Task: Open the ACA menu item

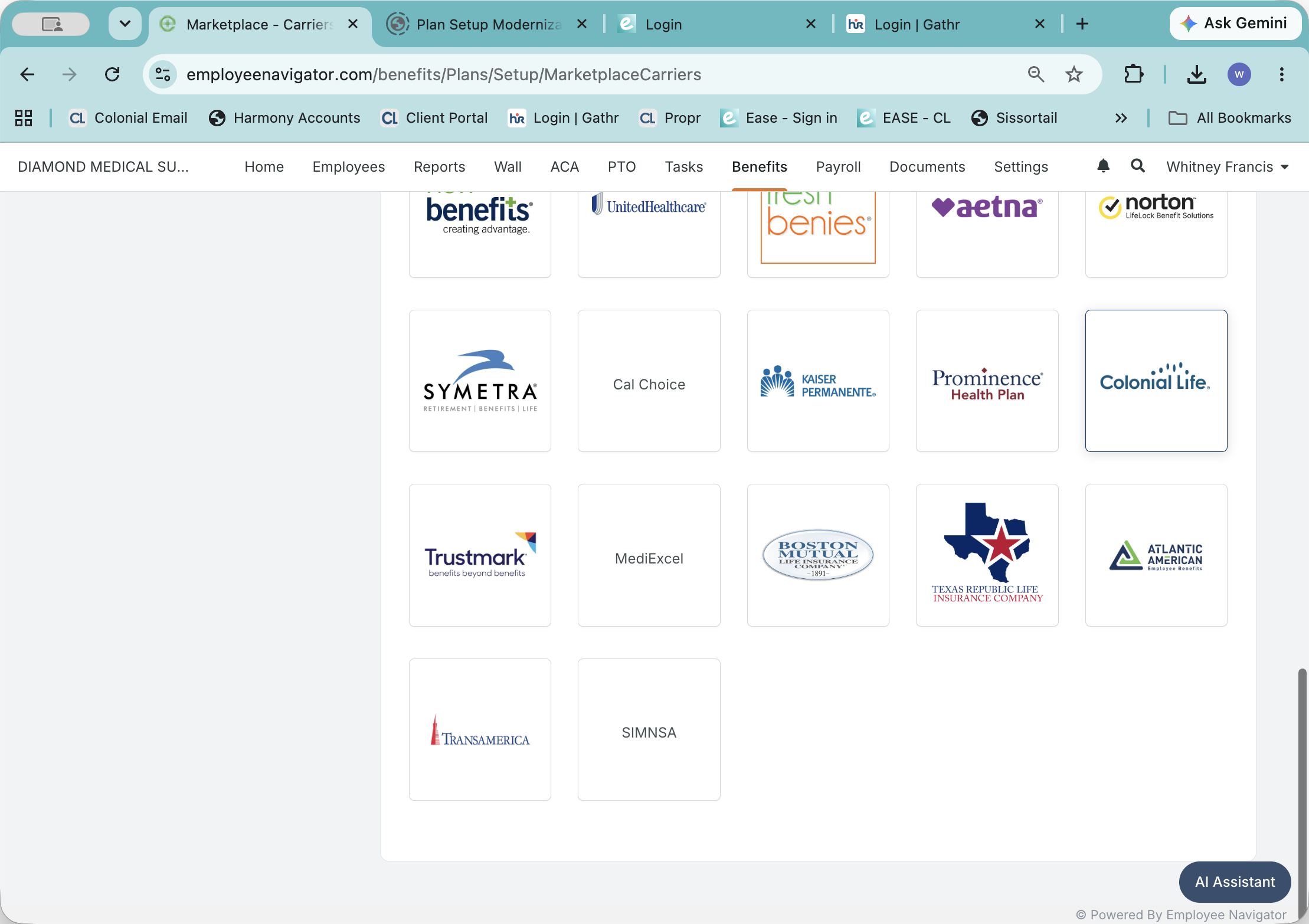Action: (x=565, y=167)
